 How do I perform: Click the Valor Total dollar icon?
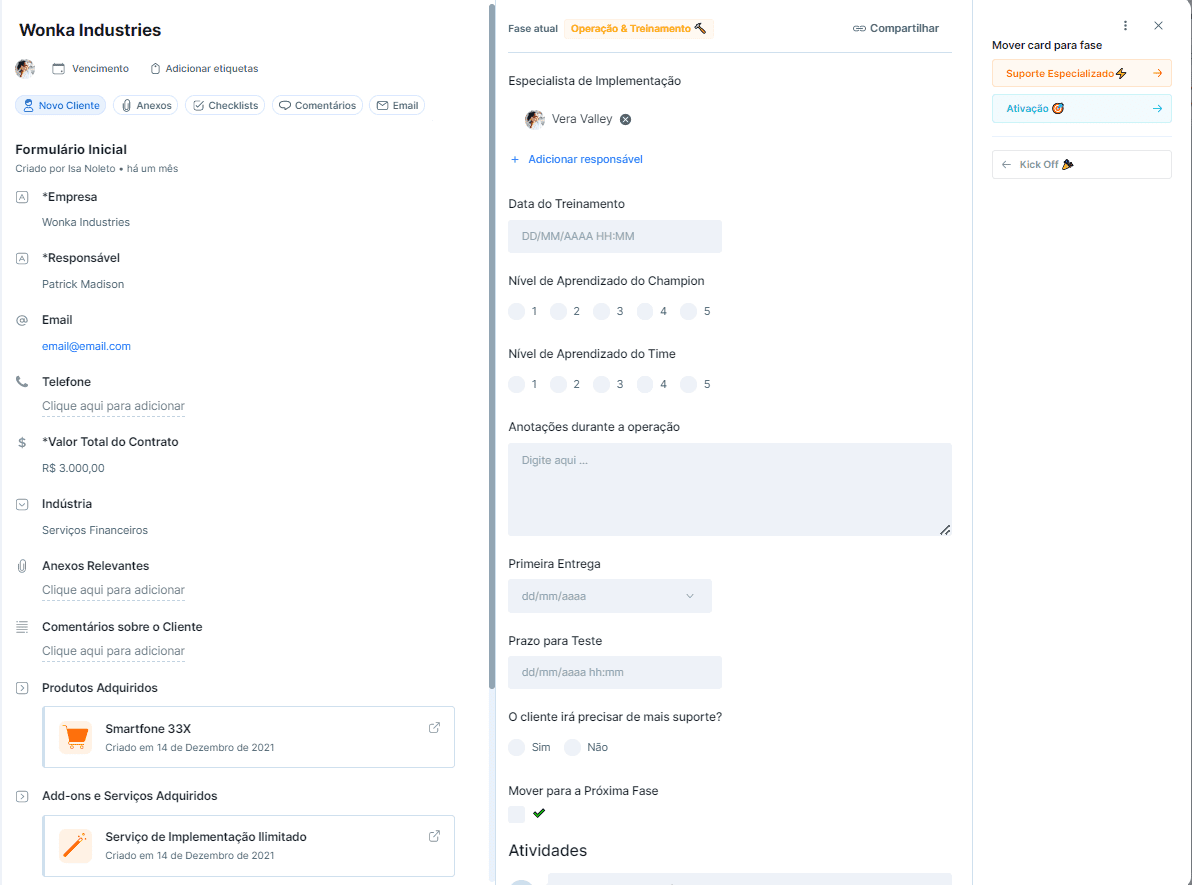22,442
